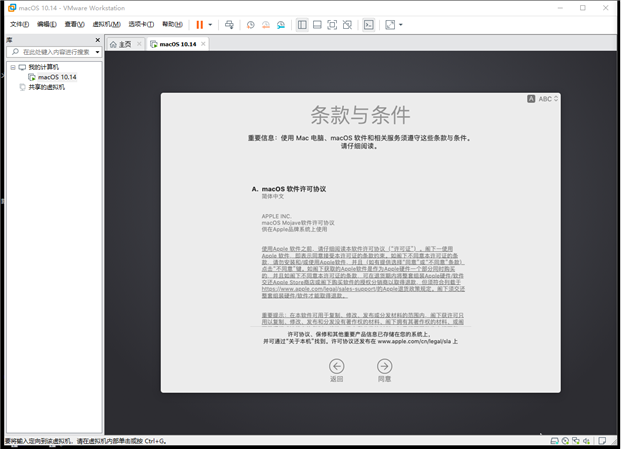Image resolution: width=621 pixels, height=449 pixels.
Task: Click the www.apple.com/cn/legal/sla text
Action: (414, 341)
